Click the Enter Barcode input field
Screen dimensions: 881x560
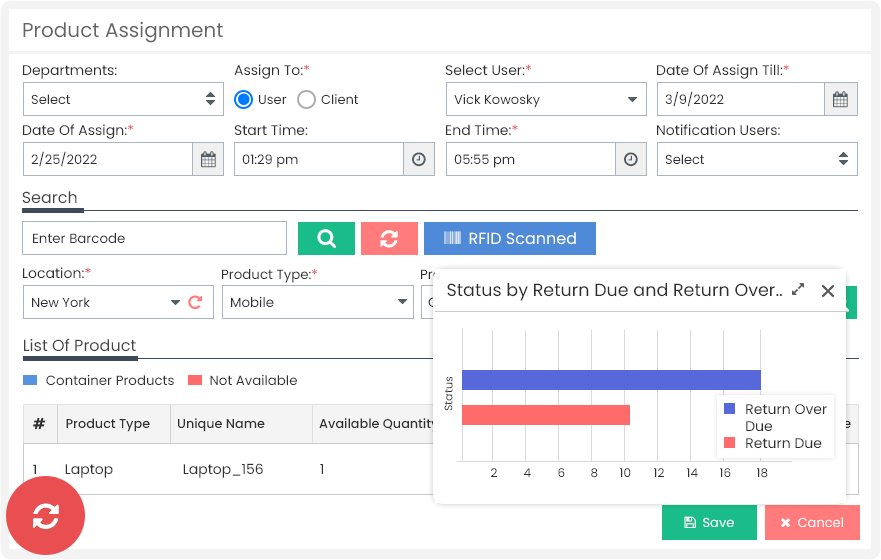click(155, 238)
